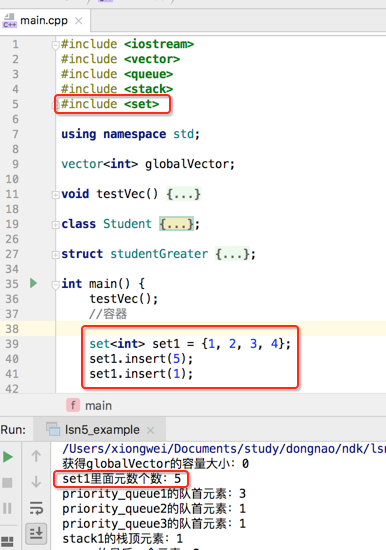The height and width of the screenshot is (550, 386).
Task: Click the up arrow in the run console
Action: (36, 456)
